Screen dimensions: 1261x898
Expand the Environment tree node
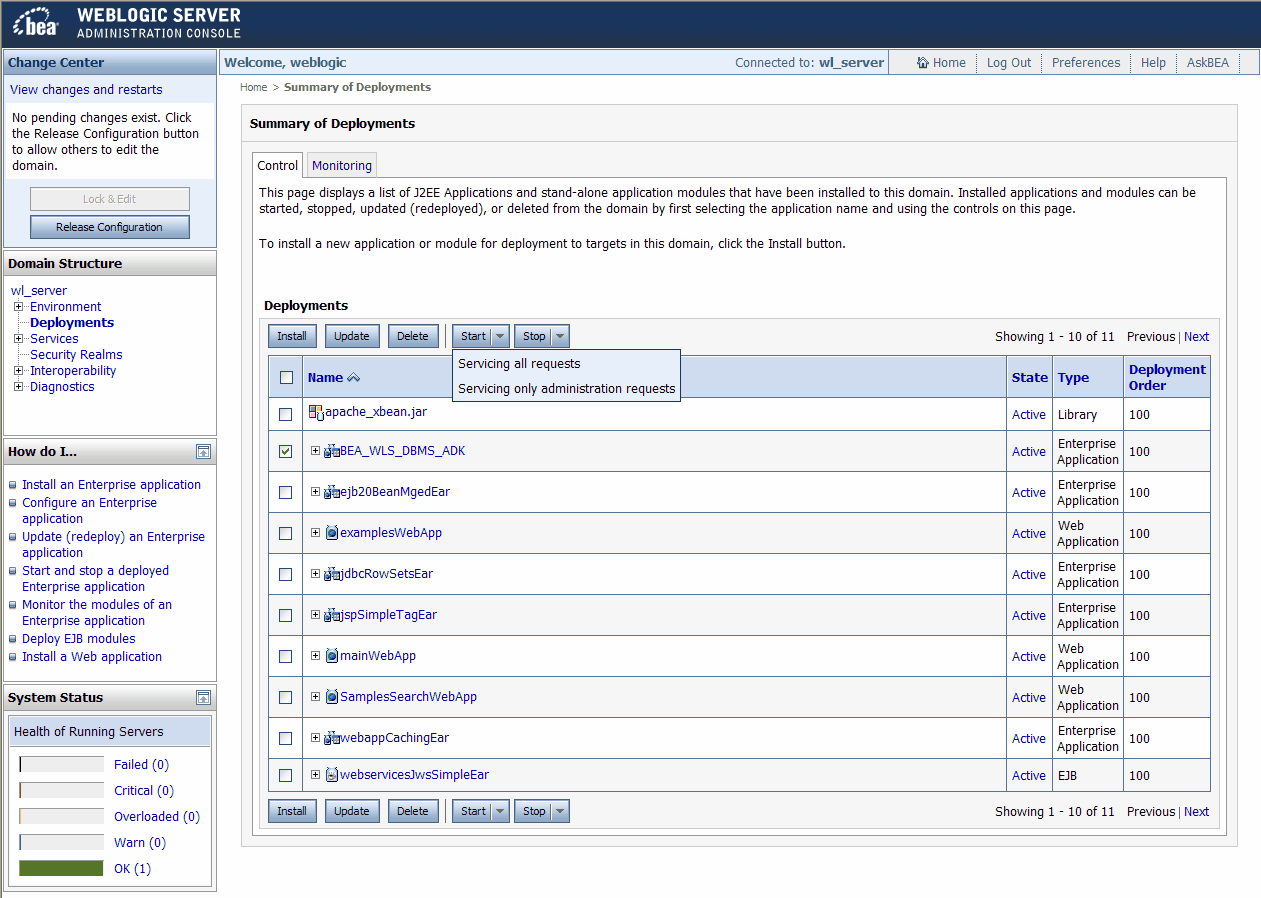19,307
